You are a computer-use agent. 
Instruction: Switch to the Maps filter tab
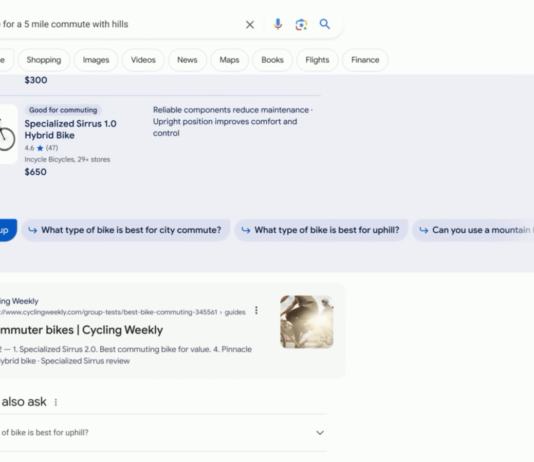coord(230,60)
